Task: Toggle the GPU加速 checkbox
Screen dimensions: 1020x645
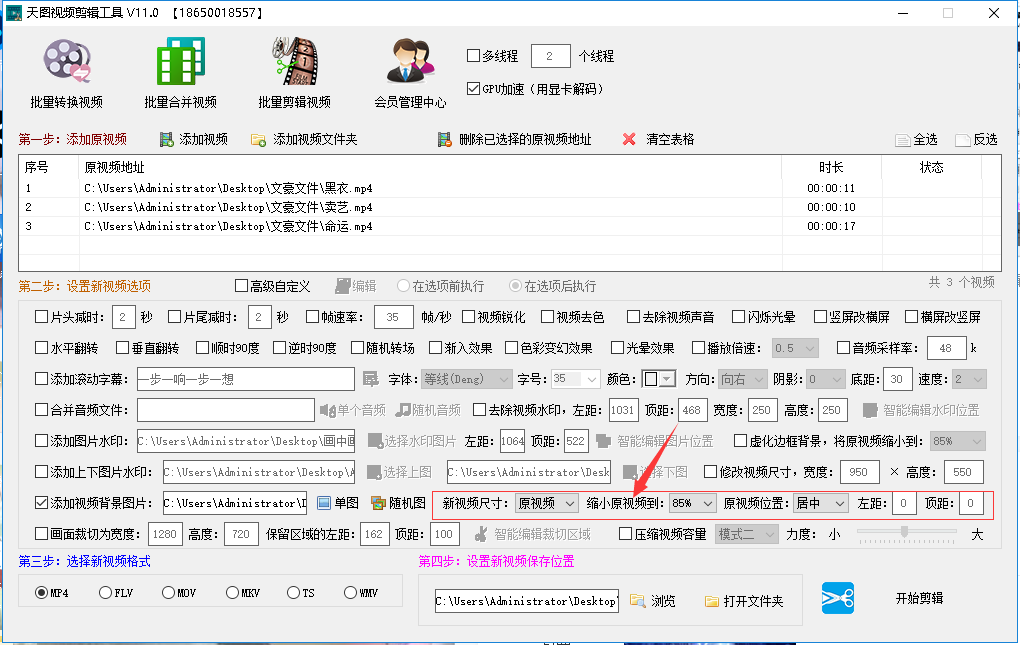Action: pos(474,88)
